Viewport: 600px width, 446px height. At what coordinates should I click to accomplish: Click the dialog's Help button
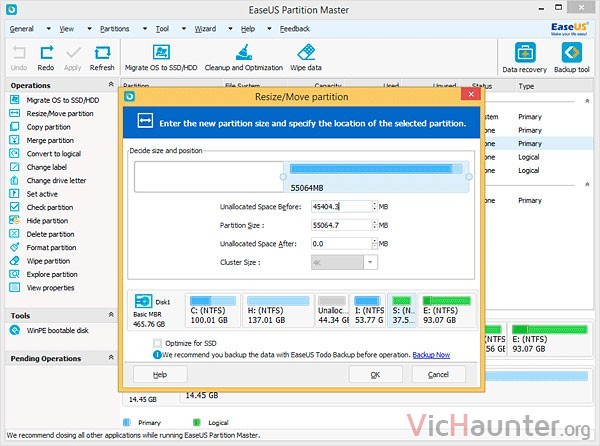click(x=160, y=374)
